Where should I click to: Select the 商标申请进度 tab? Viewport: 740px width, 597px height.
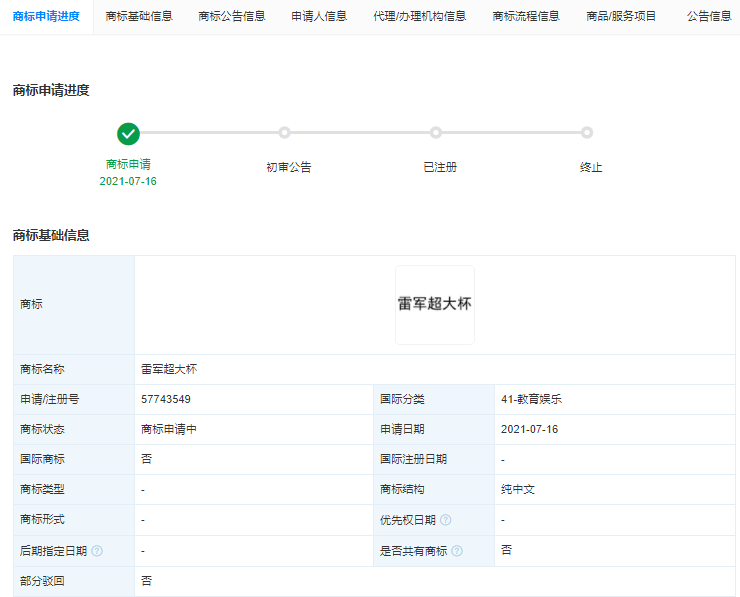point(46,17)
